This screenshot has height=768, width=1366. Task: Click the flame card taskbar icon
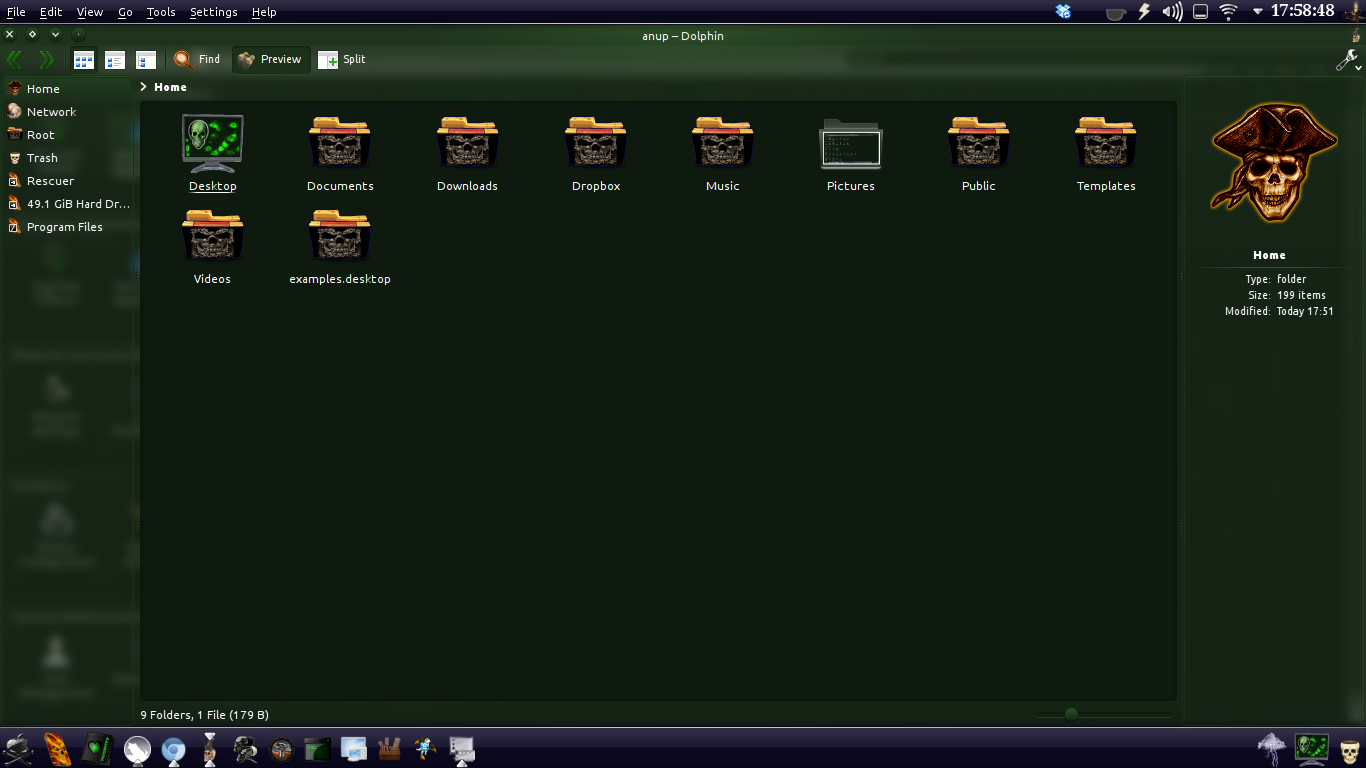[57, 749]
